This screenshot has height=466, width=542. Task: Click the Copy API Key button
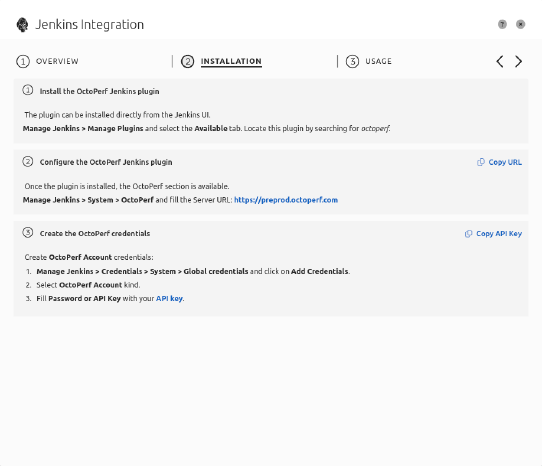(x=493, y=234)
